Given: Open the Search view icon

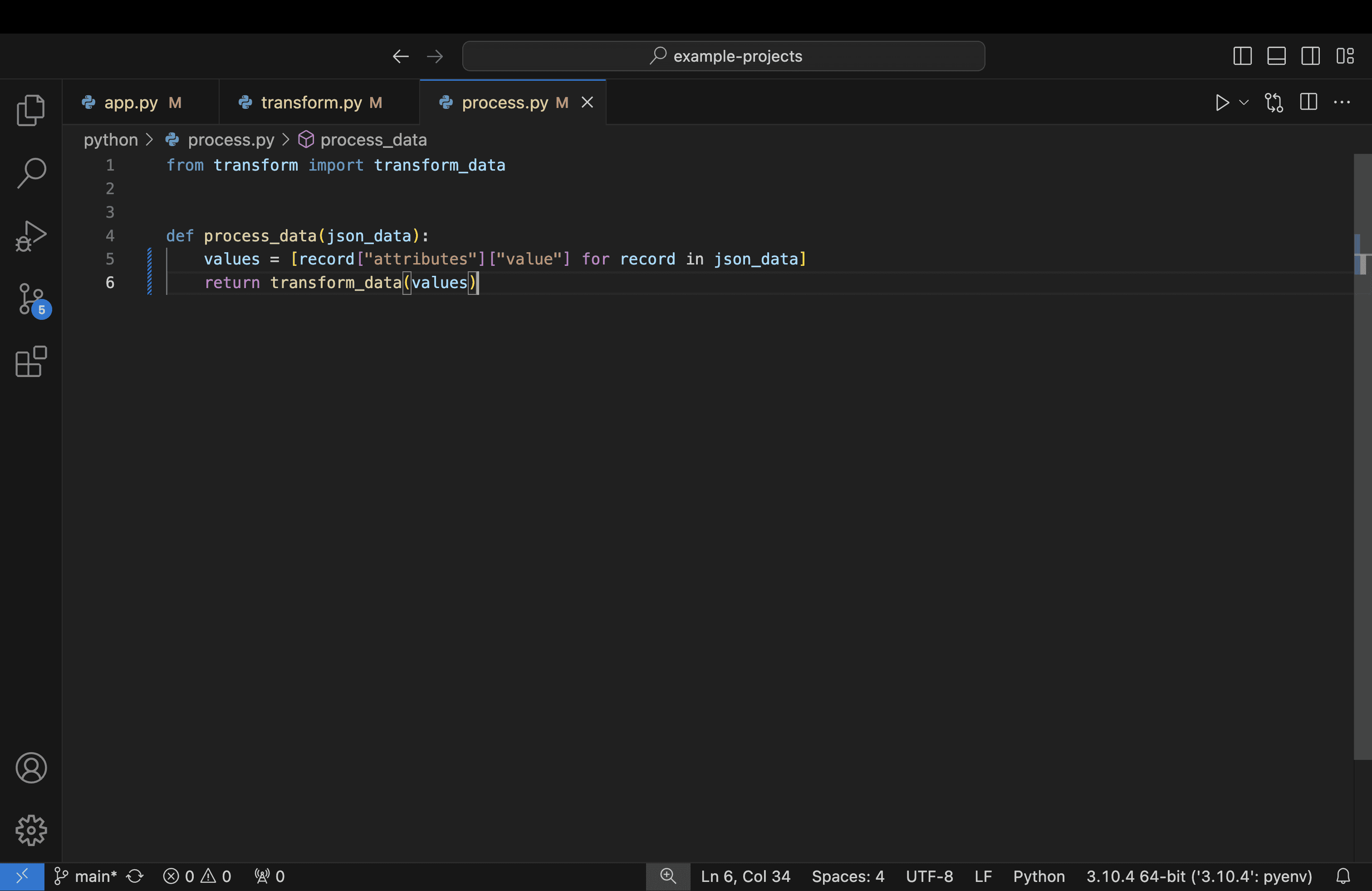Looking at the screenshot, I should pyautogui.click(x=30, y=173).
